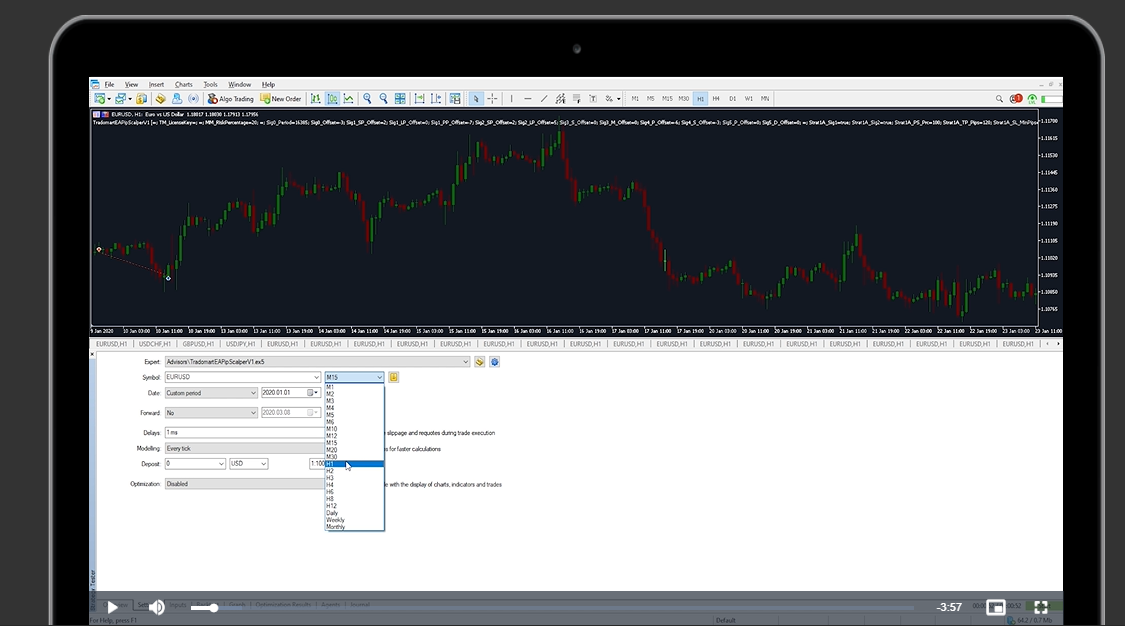This screenshot has height=626, width=1125.
Task: Select the zoom in magnifier icon
Action: point(368,99)
